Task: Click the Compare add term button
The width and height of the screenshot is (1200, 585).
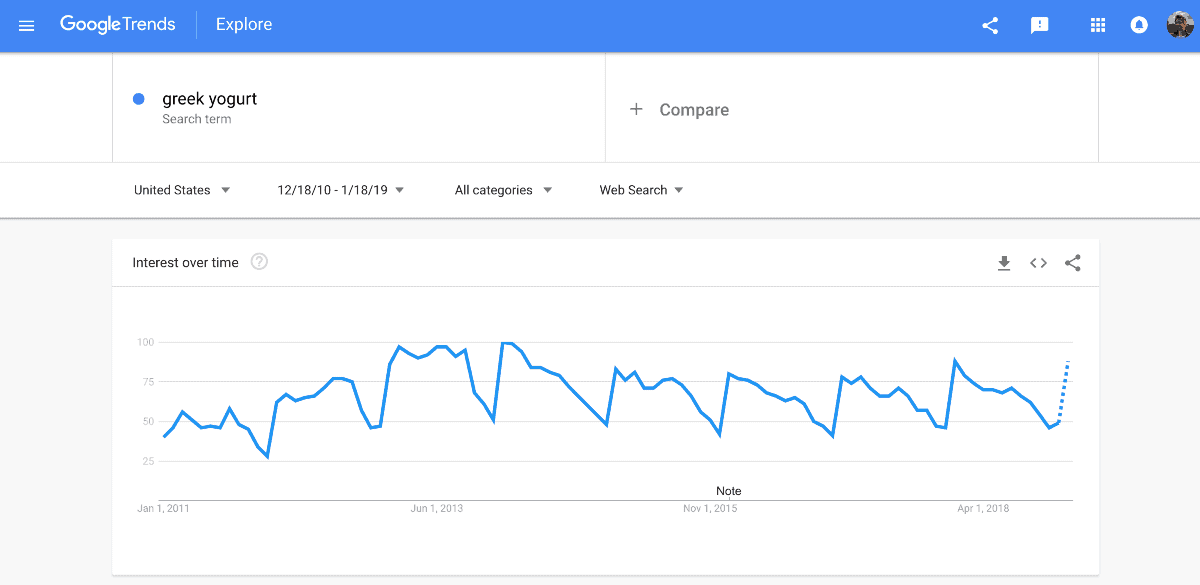Action: (680, 110)
